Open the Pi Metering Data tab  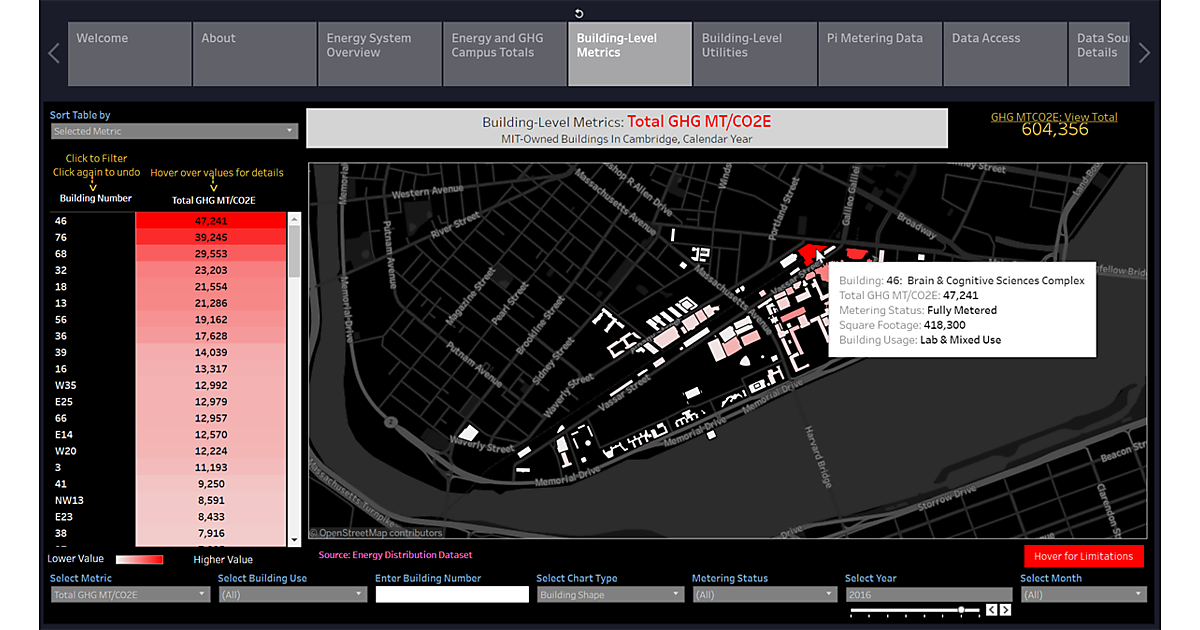click(879, 54)
